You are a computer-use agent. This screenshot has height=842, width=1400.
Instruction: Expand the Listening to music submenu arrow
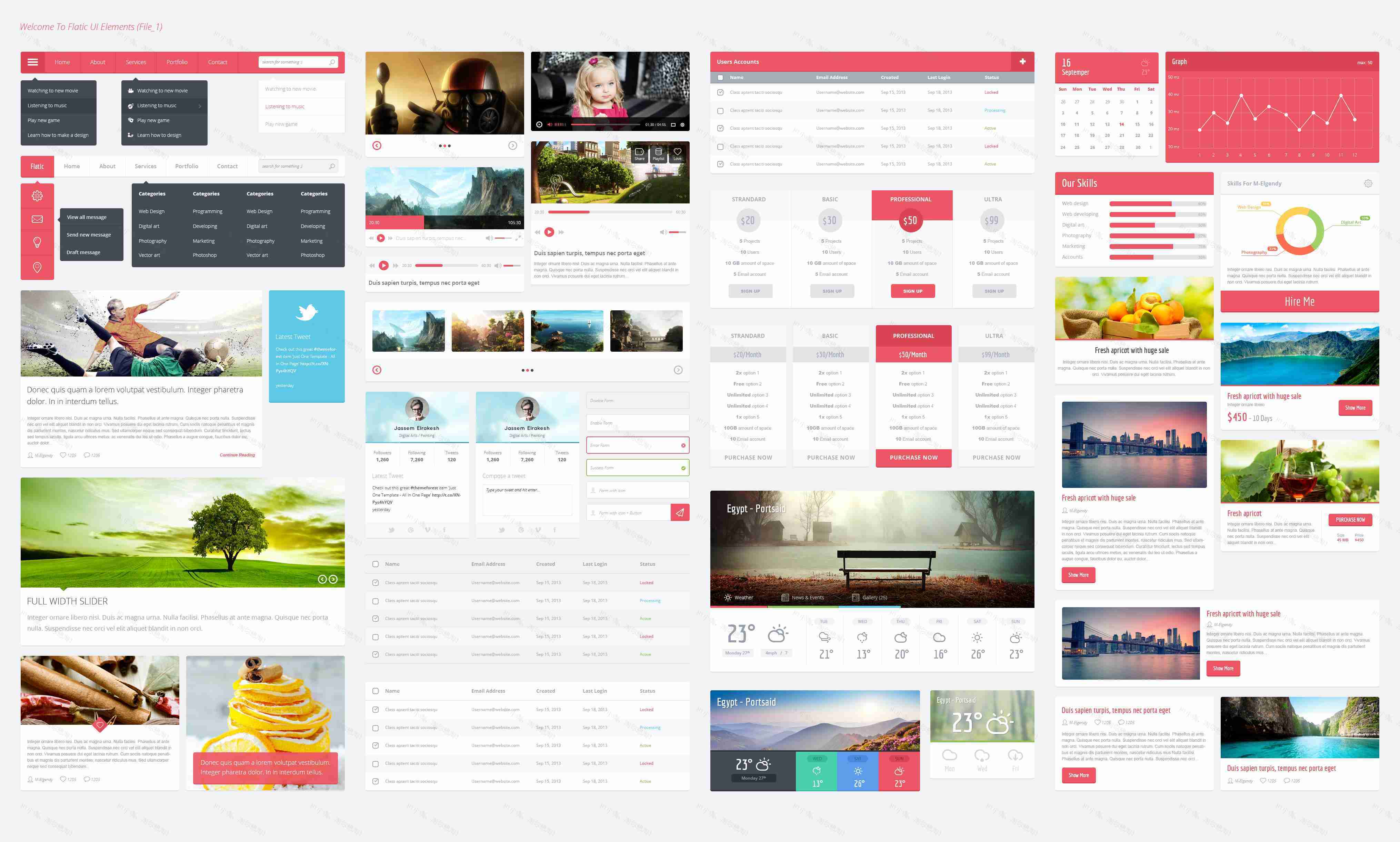coord(200,106)
